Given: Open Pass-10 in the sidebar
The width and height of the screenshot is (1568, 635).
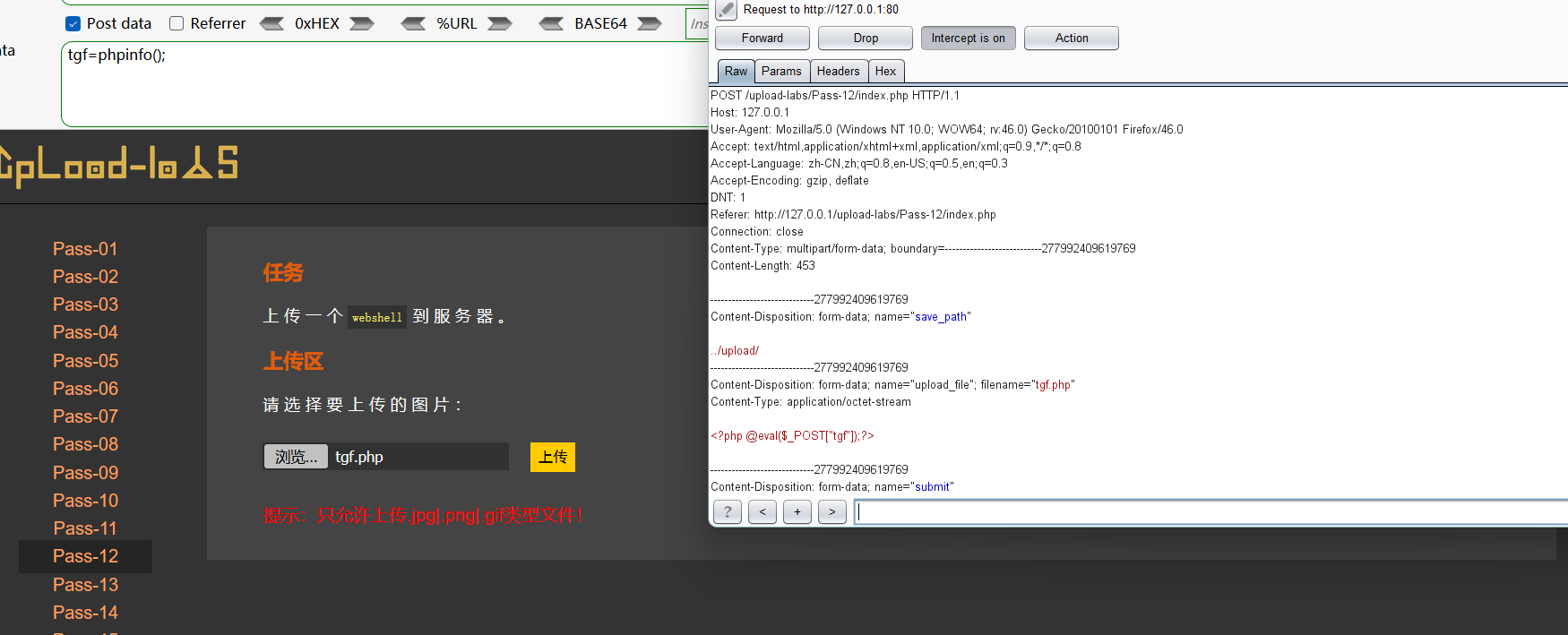Looking at the screenshot, I should pyautogui.click(x=85, y=501).
